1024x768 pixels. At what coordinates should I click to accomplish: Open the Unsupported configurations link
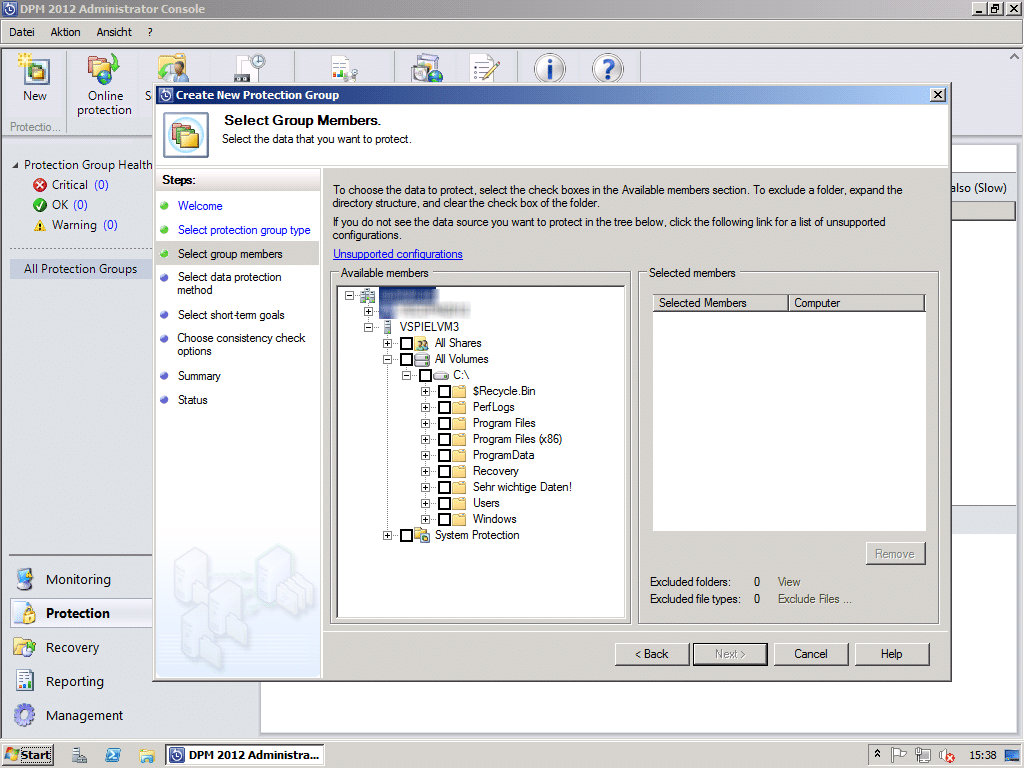pos(398,254)
